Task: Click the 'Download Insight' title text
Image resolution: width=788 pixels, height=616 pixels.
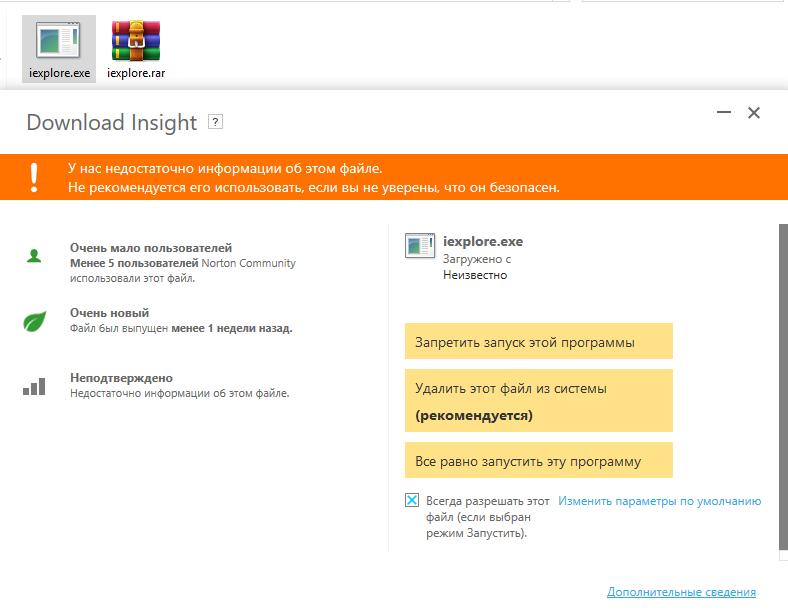Action: [112, 123]
